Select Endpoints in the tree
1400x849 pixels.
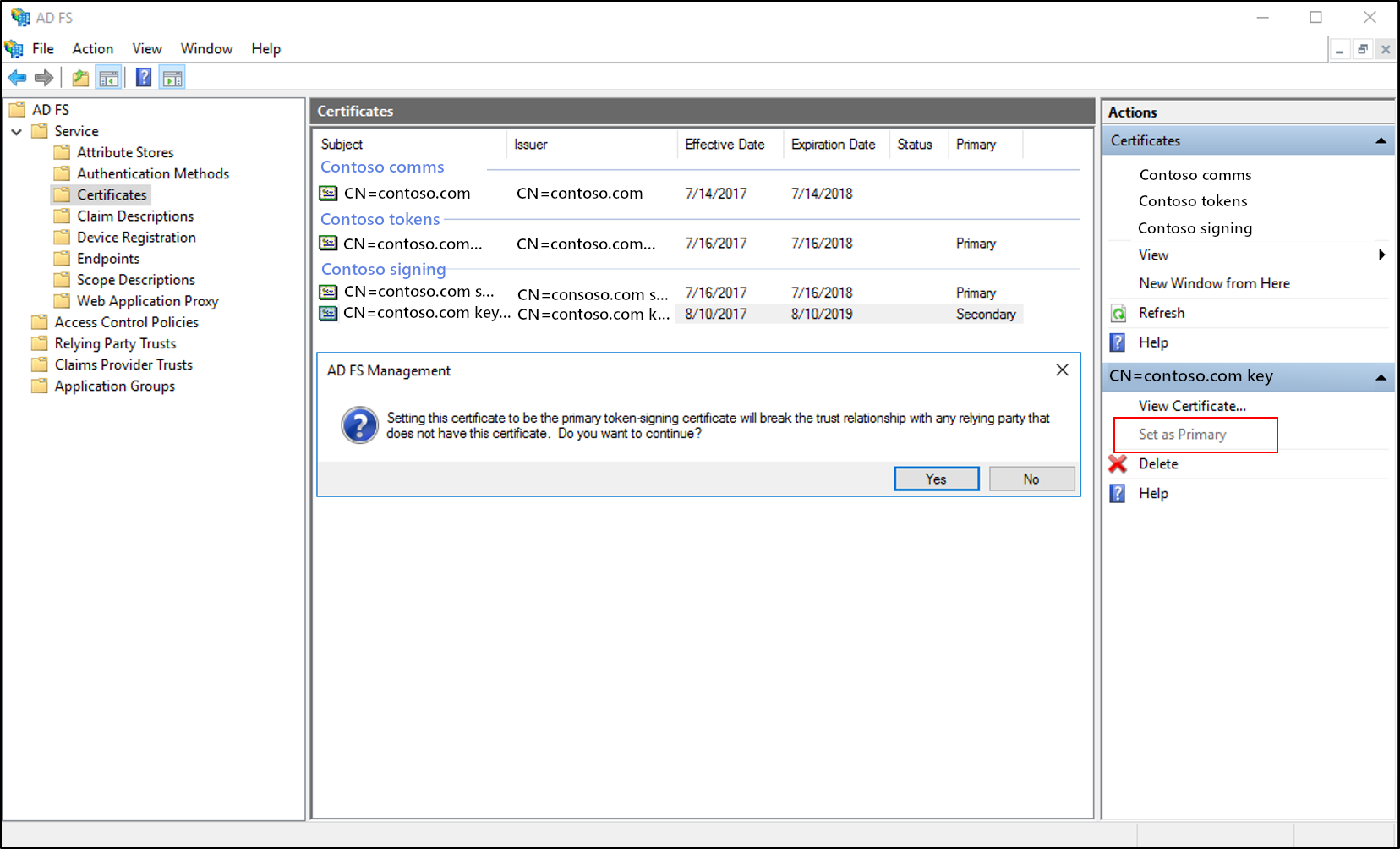coord(108,259)
